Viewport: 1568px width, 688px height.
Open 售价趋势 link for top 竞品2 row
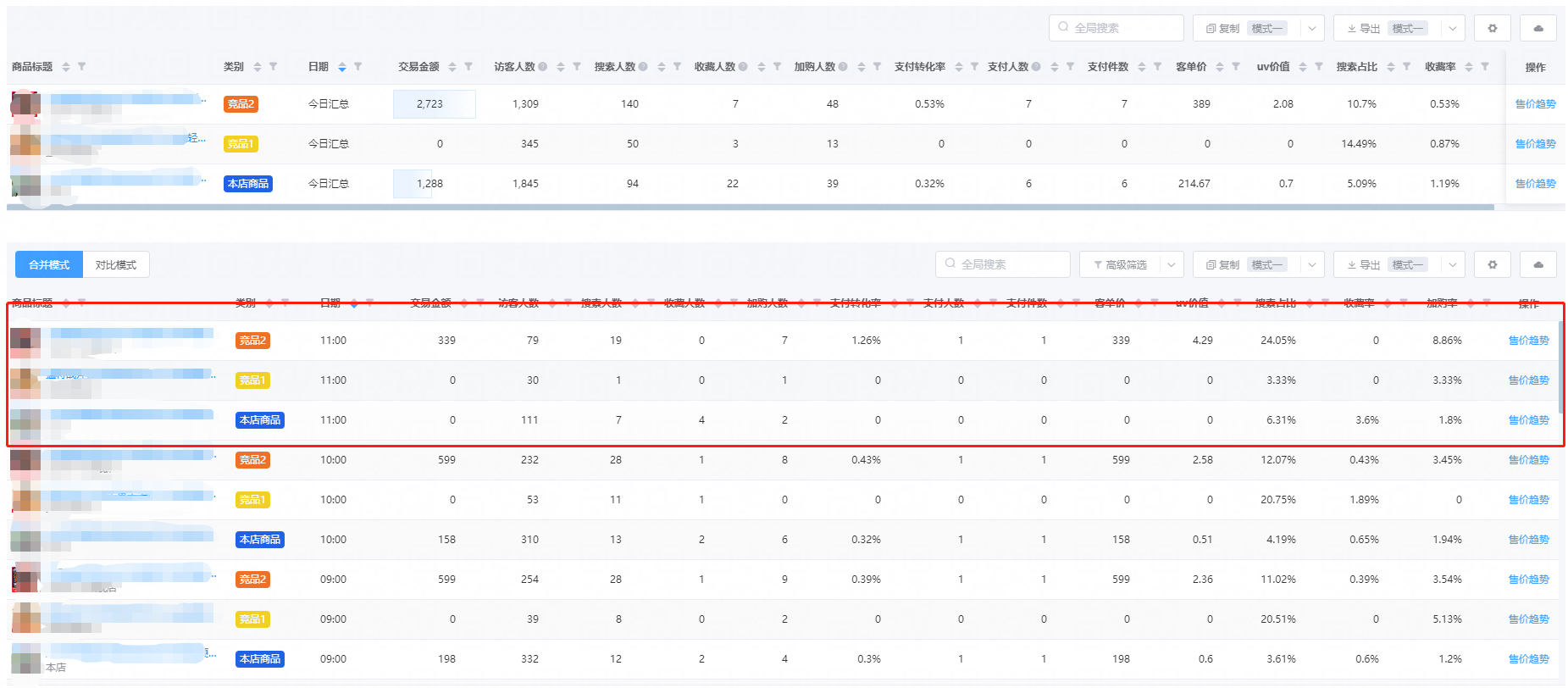click(x=1535, y=104)
